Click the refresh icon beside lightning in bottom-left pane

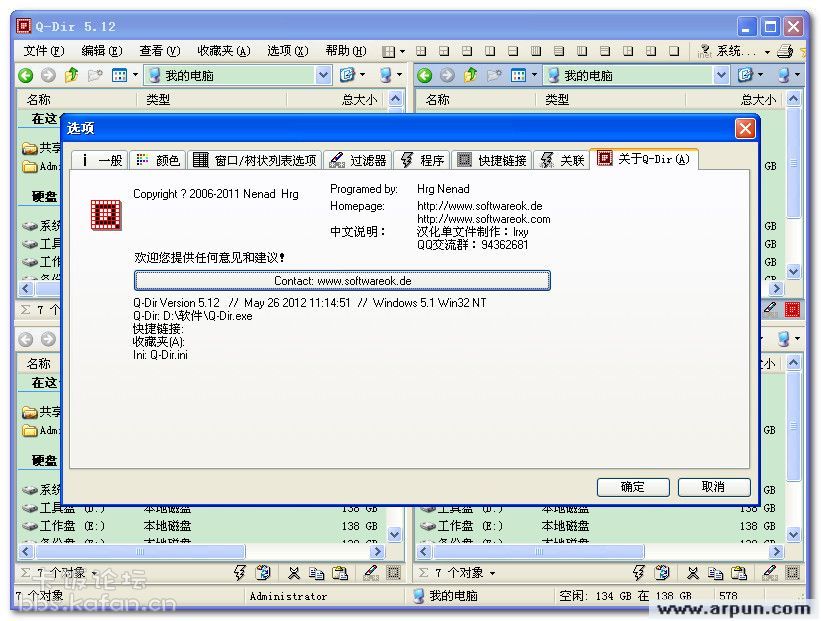(x=263, y=573)
